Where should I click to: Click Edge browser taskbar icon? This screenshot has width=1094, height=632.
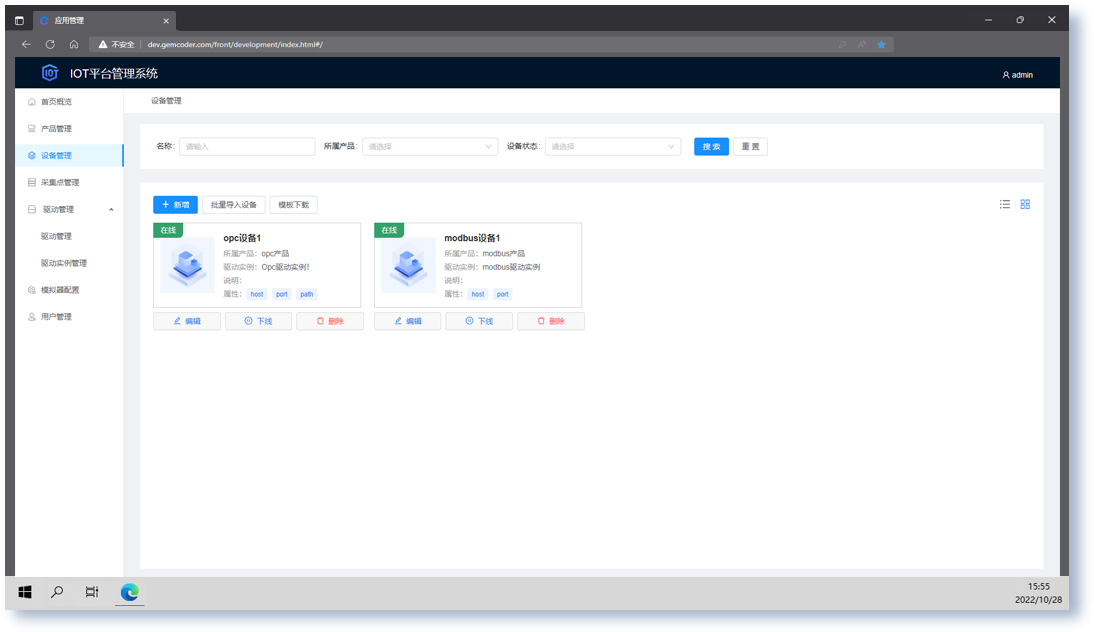click(130, 592)
